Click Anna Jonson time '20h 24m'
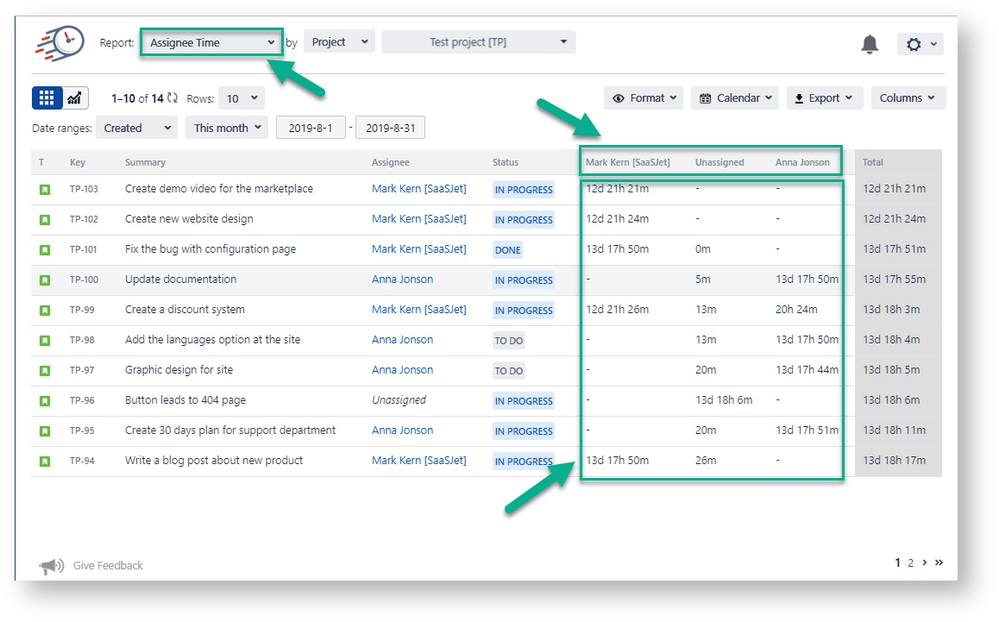Viewport: 999px width, 622px height. point(796,309)
